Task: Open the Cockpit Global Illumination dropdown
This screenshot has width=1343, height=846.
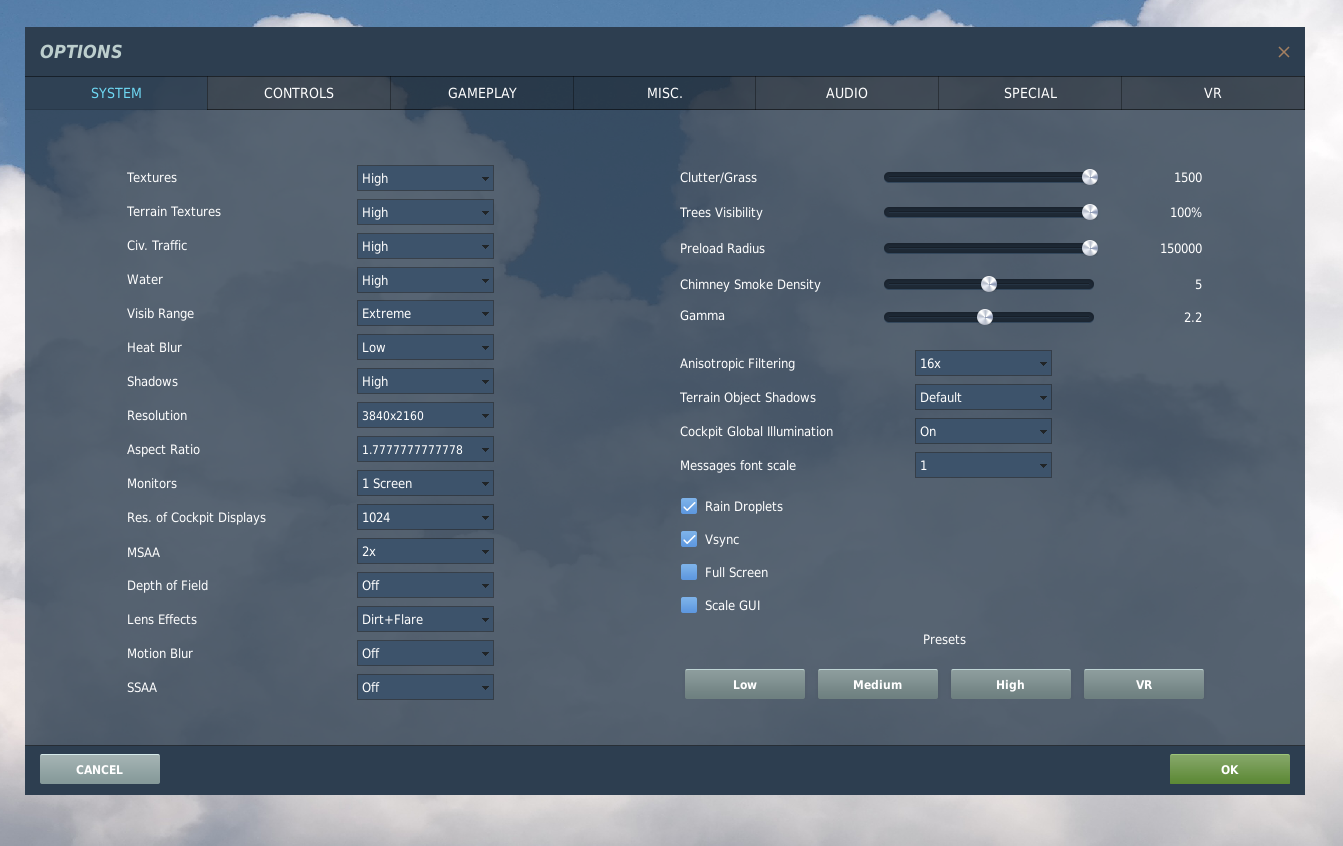Action: tap(983, 431)
